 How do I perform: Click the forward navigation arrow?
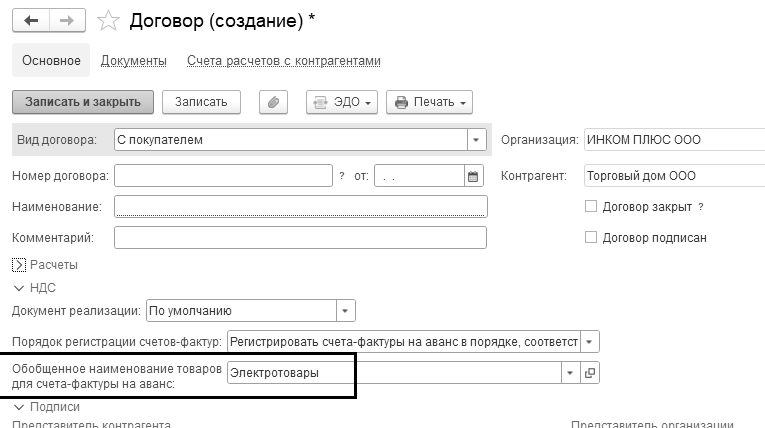pyautogui.click(x=69, y=20)
